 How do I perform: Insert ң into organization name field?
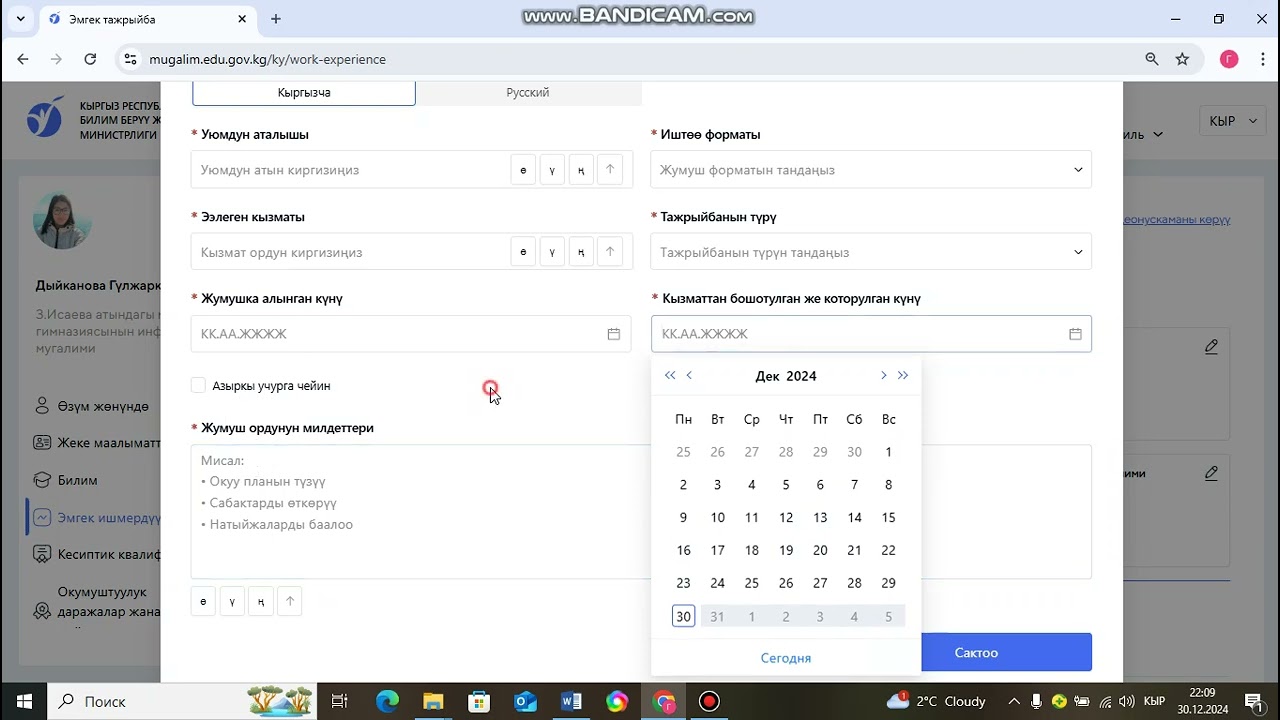coord(581,170)
